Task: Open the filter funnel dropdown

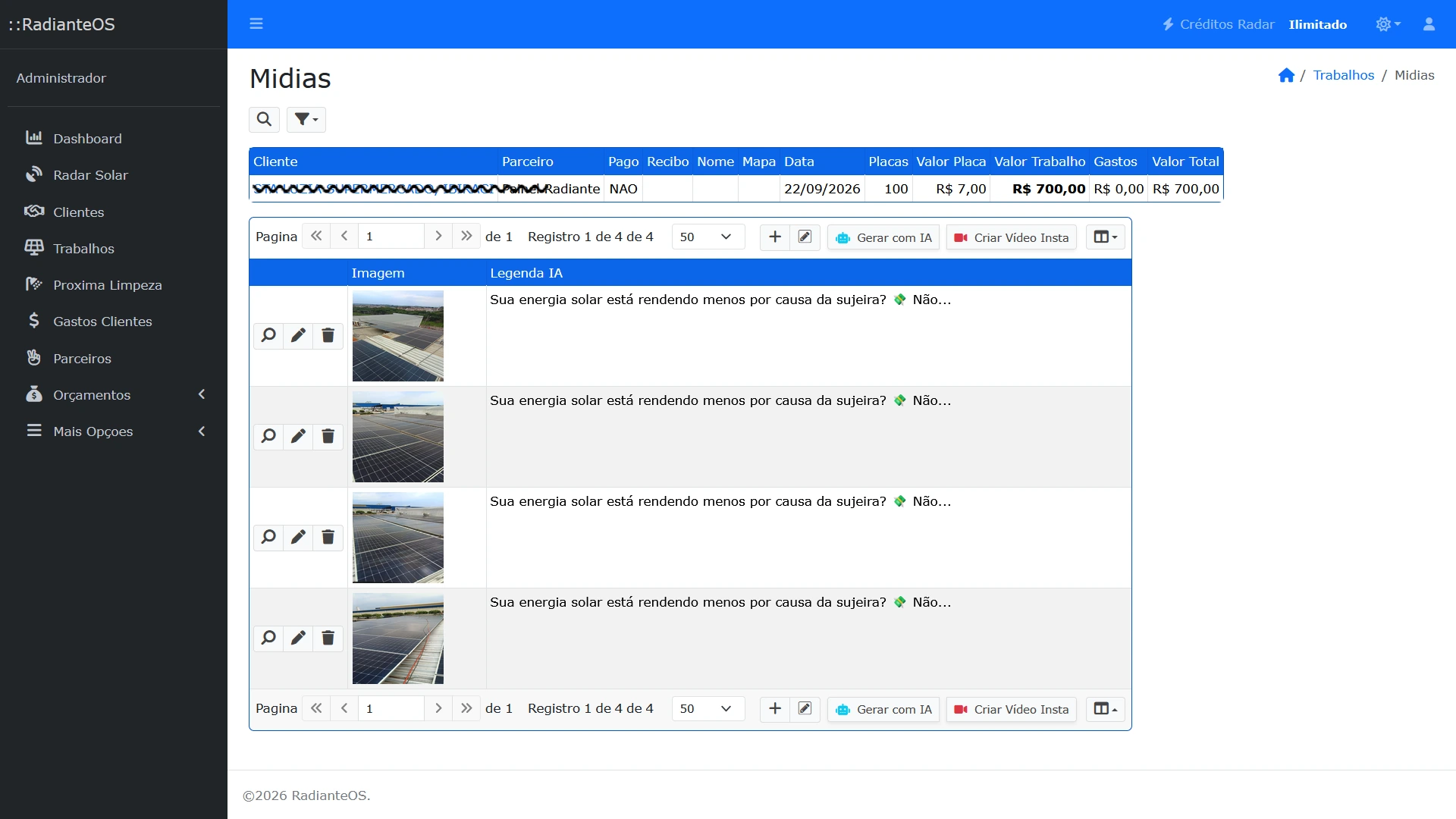Action: pyautogui.click(x=306, y=119)
